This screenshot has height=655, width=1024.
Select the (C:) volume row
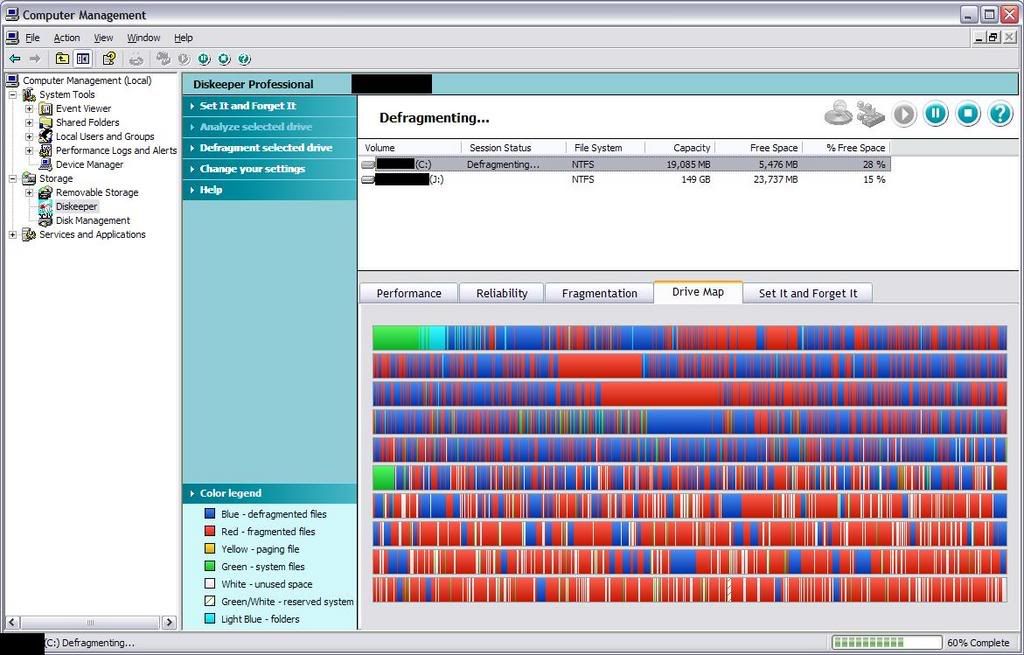click(625, 165)
